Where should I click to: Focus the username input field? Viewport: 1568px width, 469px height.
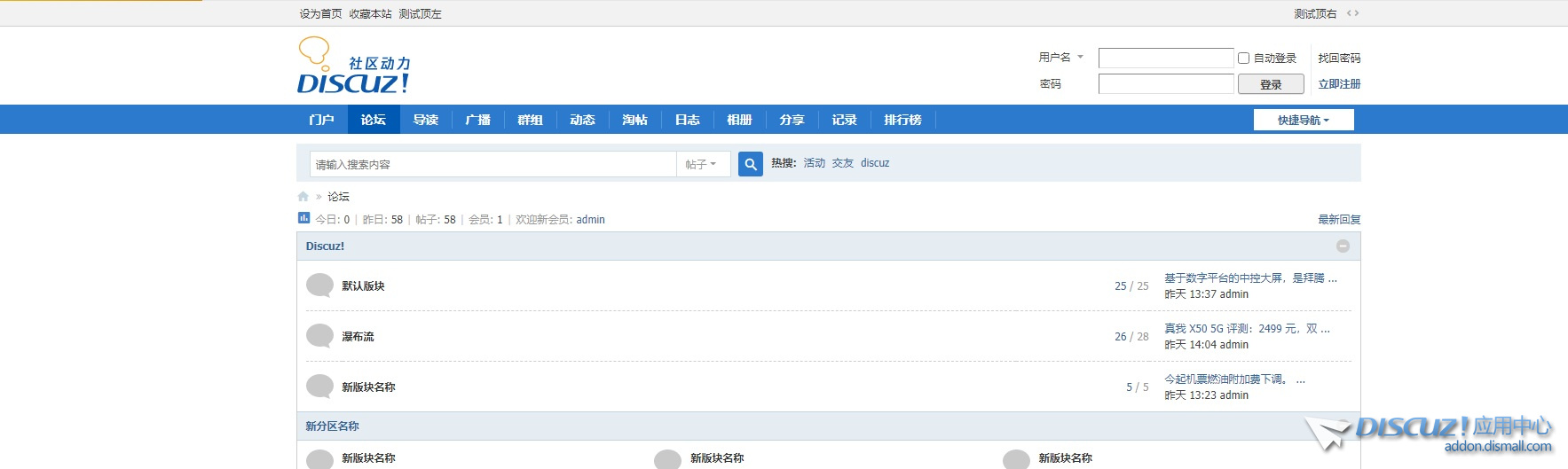(1166, 59)
